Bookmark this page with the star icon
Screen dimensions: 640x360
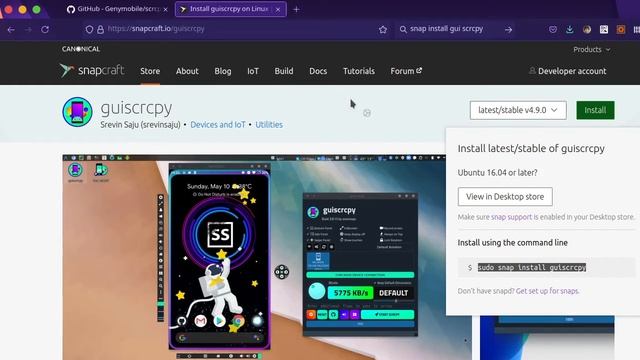tap(383, 29)
